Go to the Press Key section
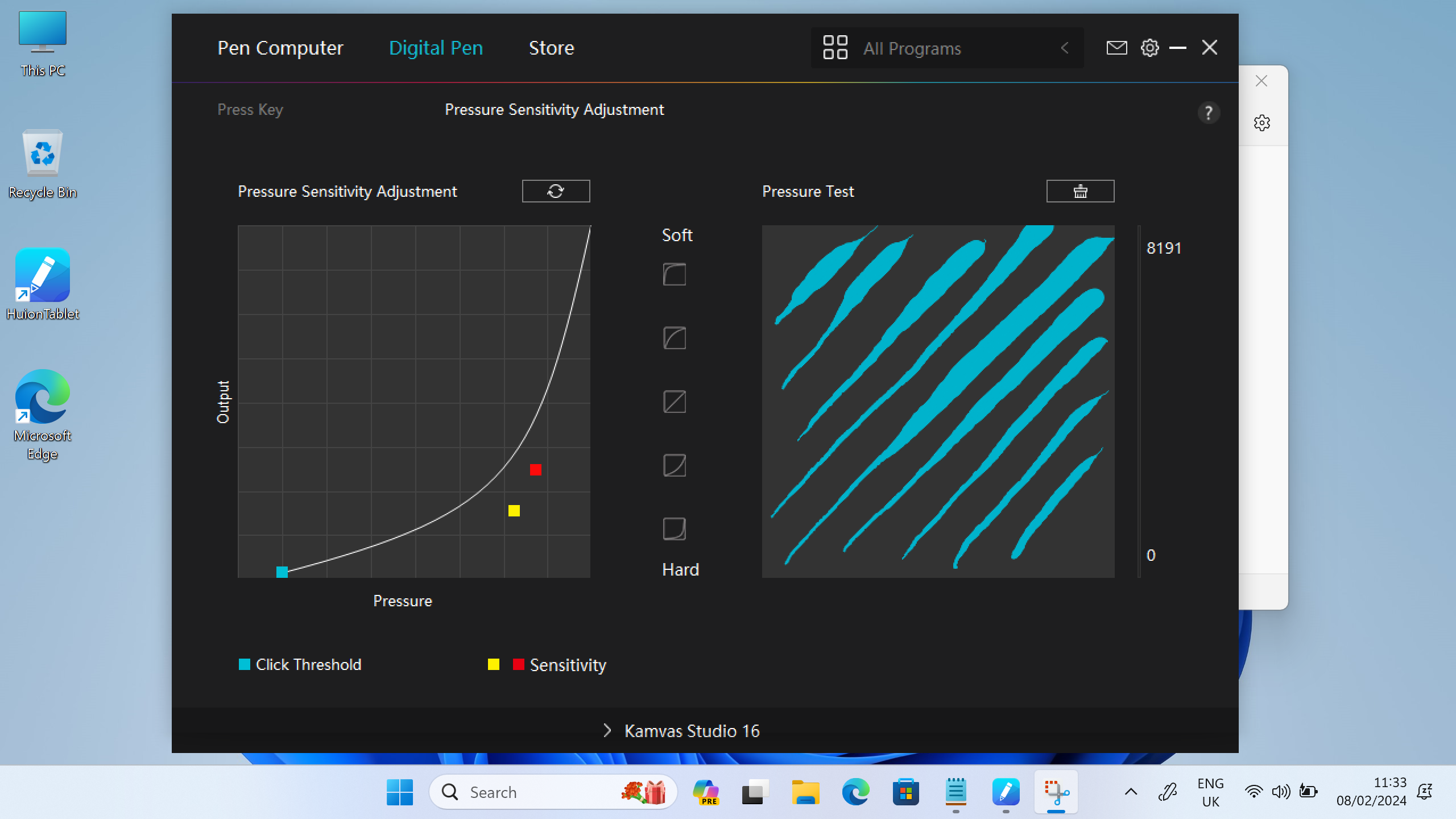This screenshot has height=819, width=1456. (x=250, y=109)
